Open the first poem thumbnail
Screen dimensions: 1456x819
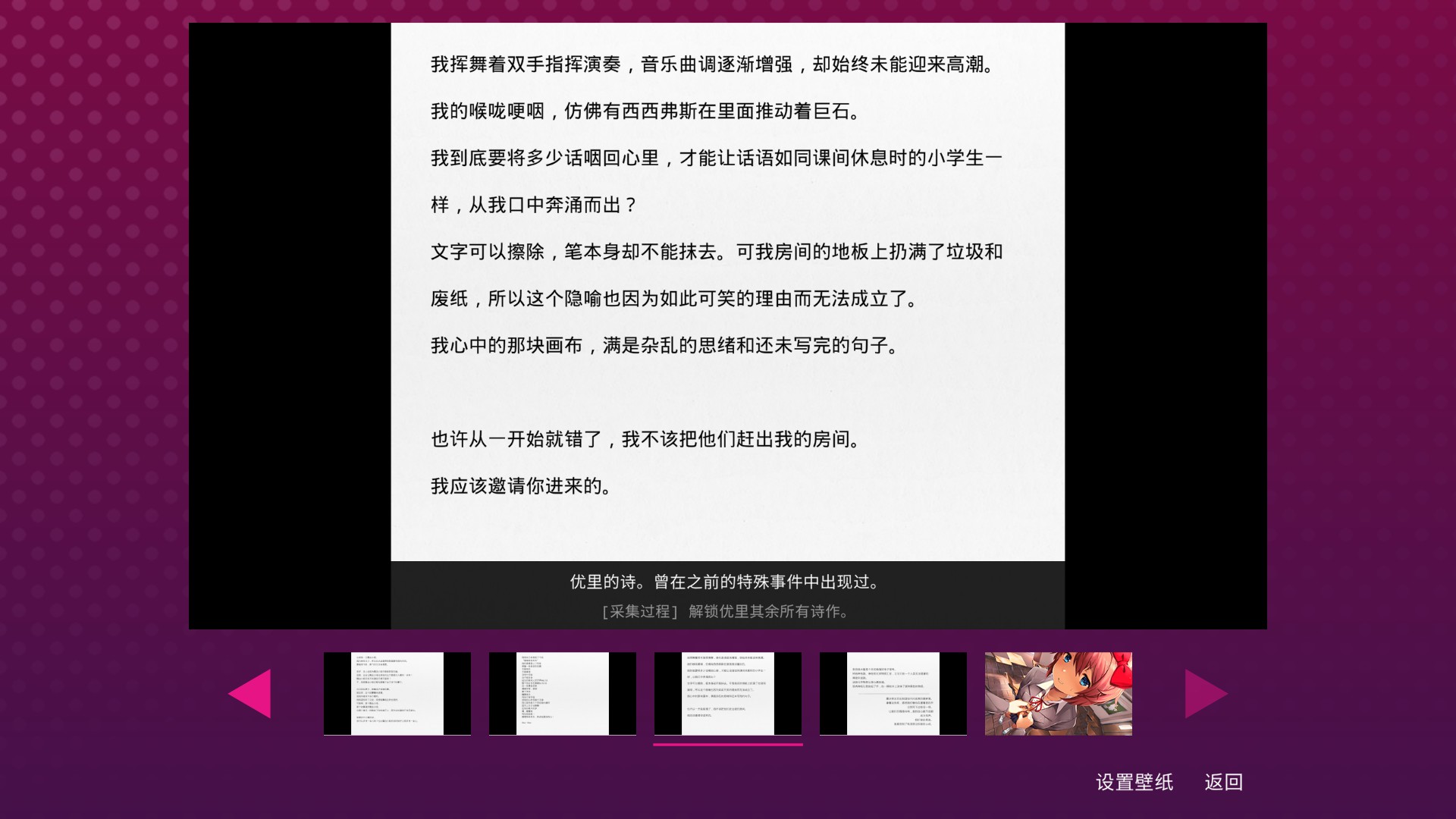397,693
